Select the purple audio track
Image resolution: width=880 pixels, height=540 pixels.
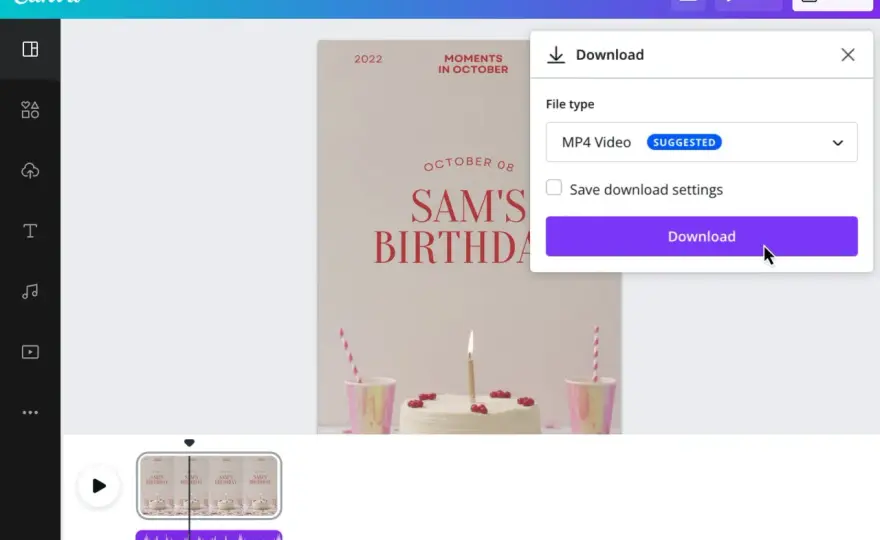(209, 536)
